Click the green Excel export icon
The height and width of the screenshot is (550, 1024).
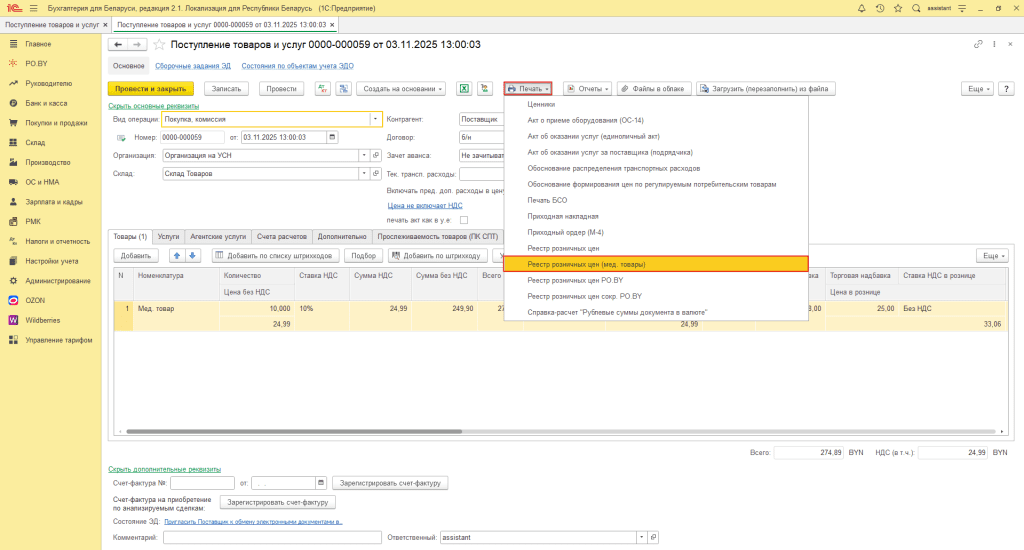(x=464, y=89)
